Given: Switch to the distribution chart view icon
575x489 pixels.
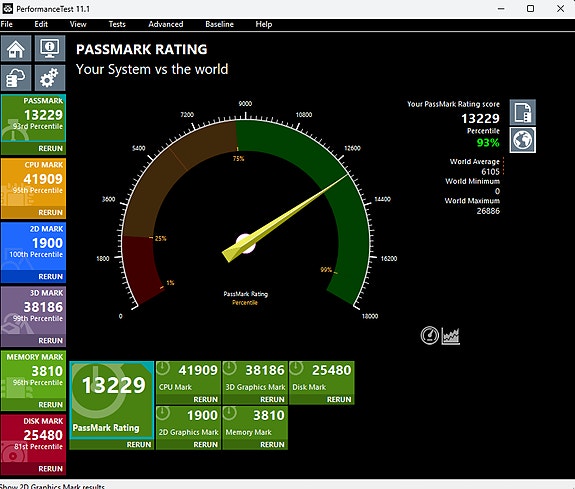Looking at the screenshot, I should 450,336.
